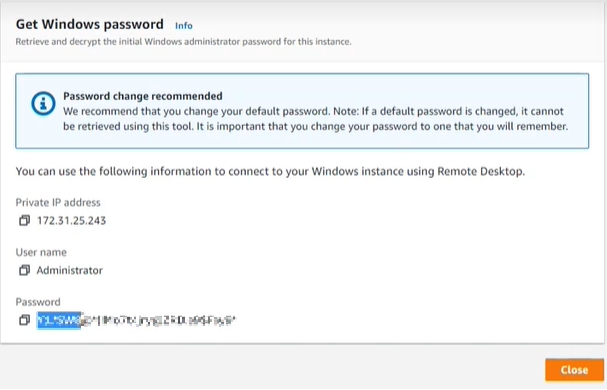Close the Get Windows password dialog

coord(574,370)
